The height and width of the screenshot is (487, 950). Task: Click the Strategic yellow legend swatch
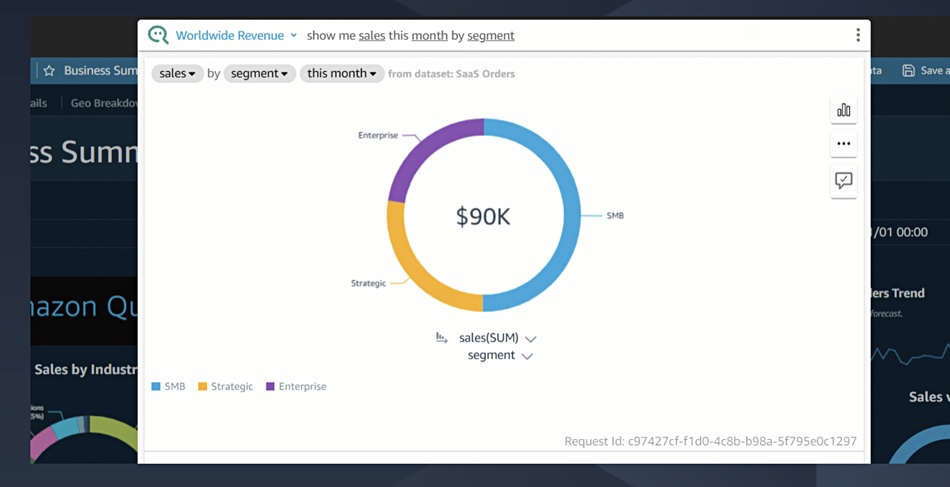click(x=202, y=386)
